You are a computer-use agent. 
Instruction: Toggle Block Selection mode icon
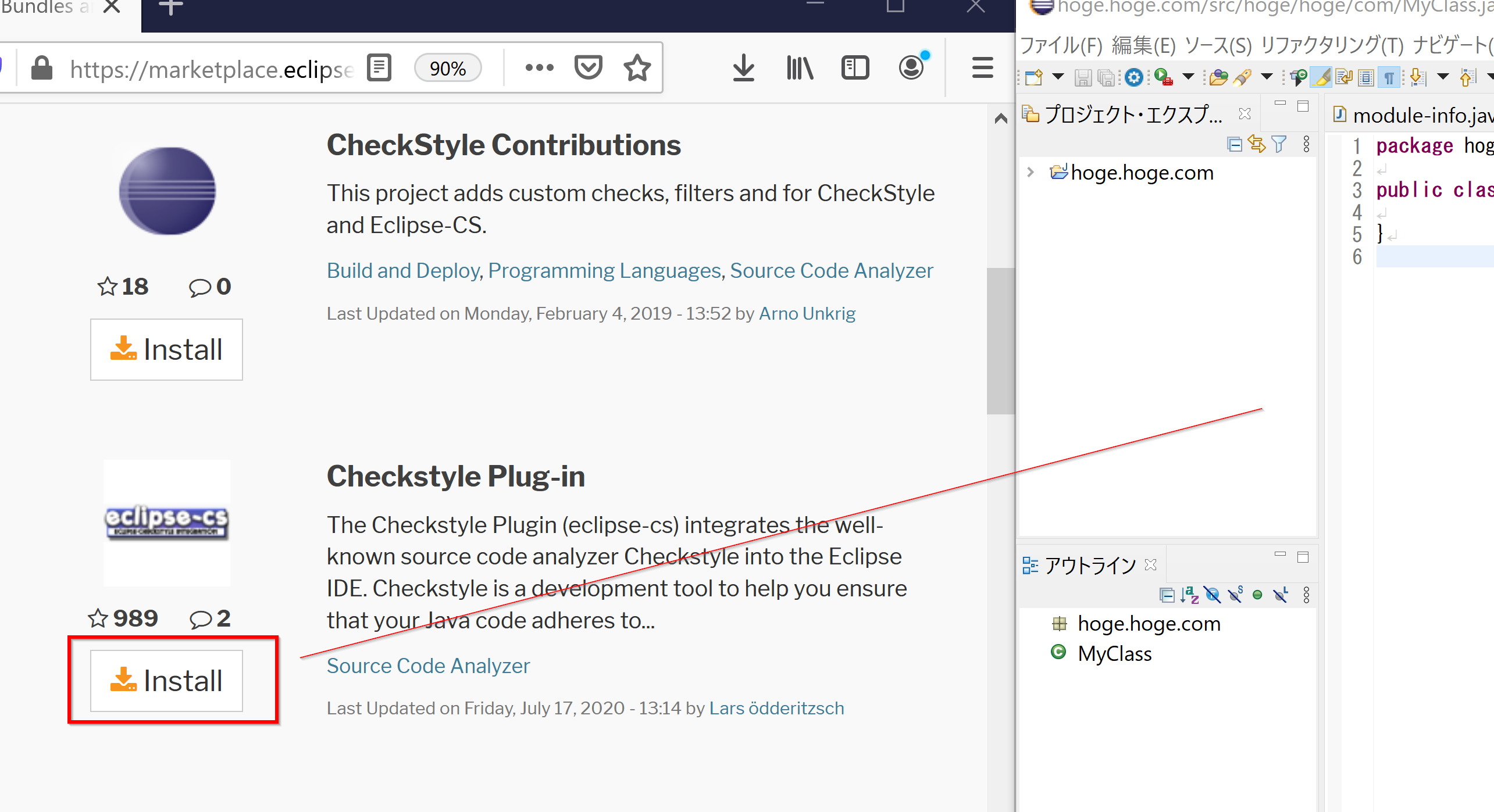pos(1366,77)
